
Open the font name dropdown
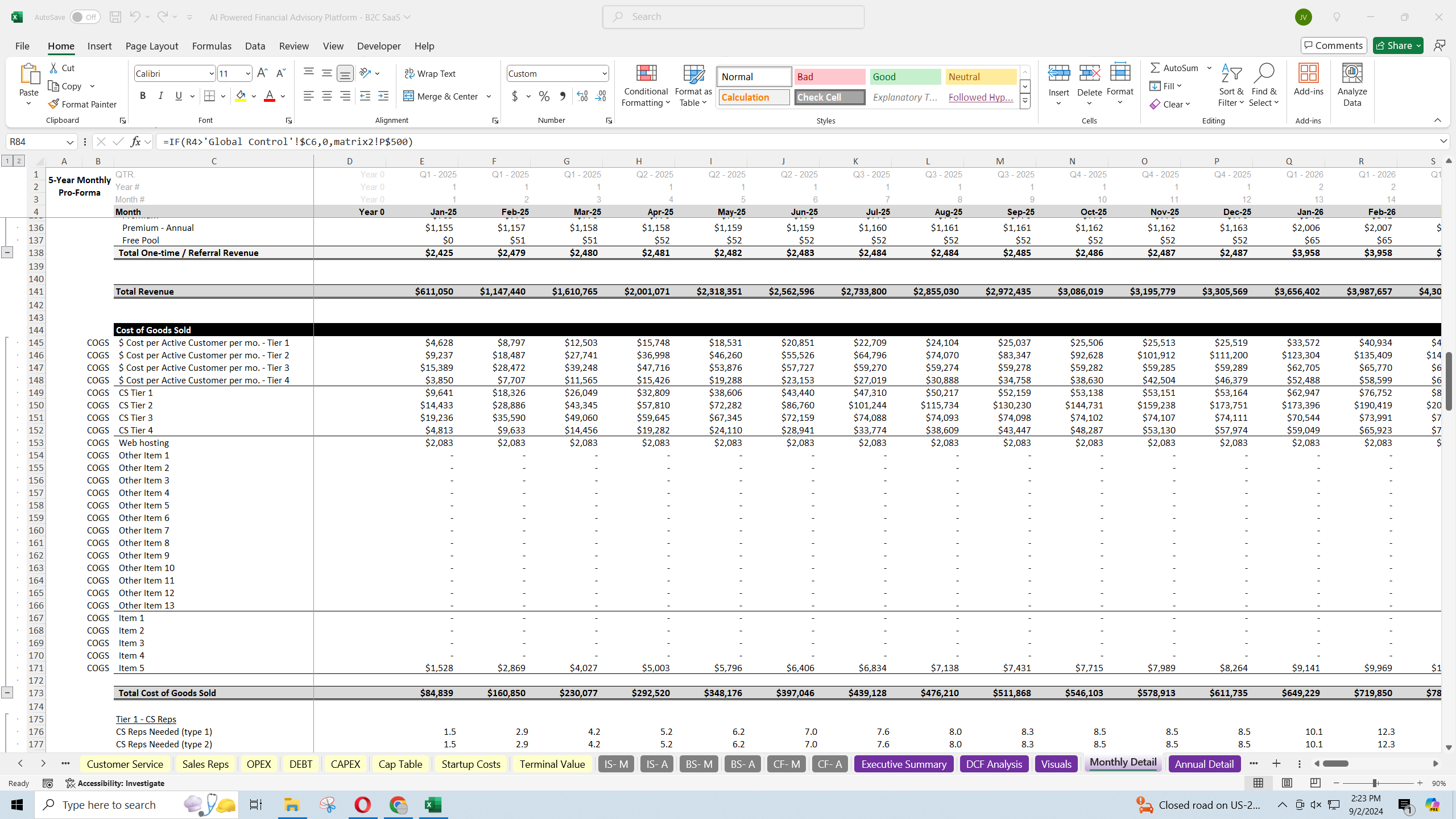tap(212, 73)
